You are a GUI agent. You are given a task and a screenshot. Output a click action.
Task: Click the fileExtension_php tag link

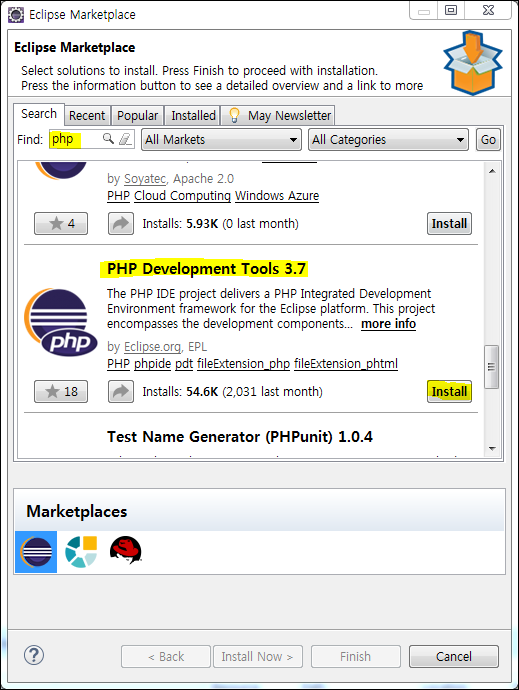[x=243, y=364]
